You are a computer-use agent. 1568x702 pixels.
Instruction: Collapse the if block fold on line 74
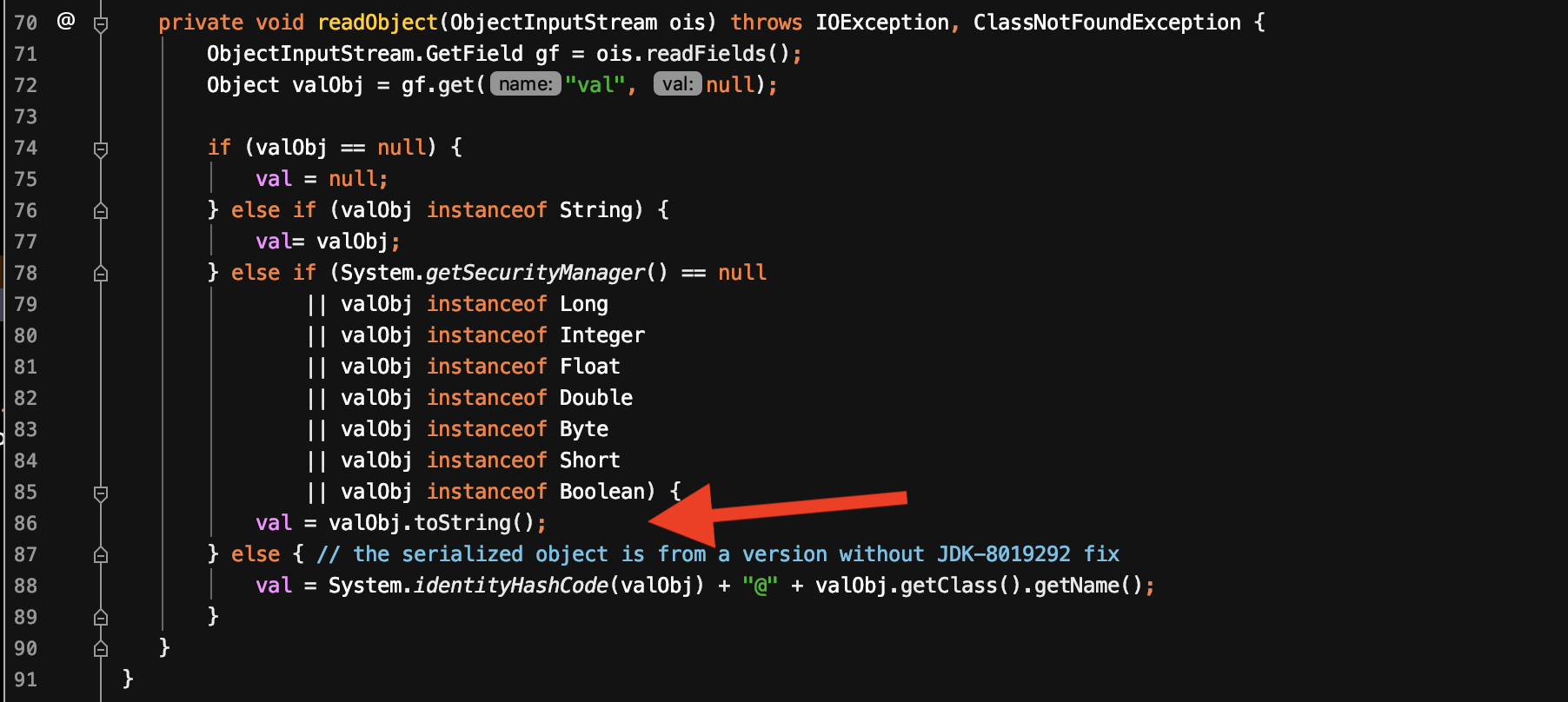click(x=101, y=149)
